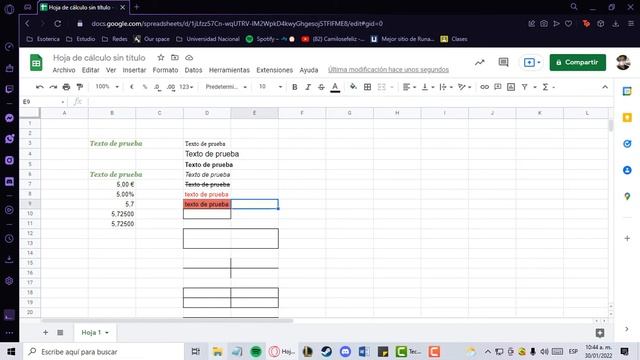
Task: Open the Última modificación link
Action: [x=388, y=70]
